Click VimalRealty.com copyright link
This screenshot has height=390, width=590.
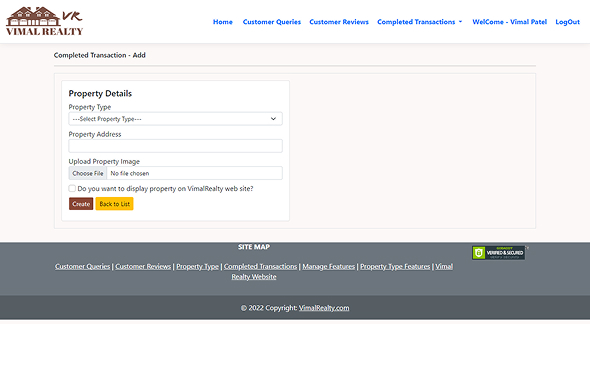(x=324, y=308)
